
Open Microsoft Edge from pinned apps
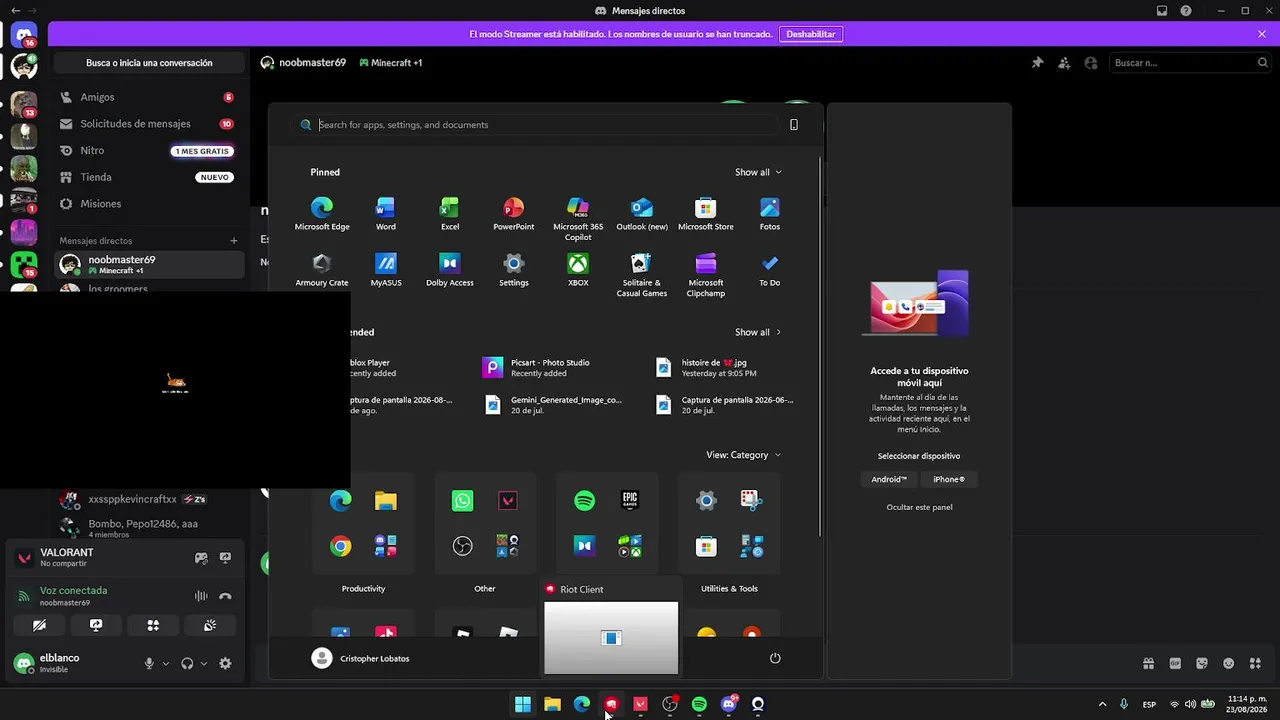pos(322,214)
